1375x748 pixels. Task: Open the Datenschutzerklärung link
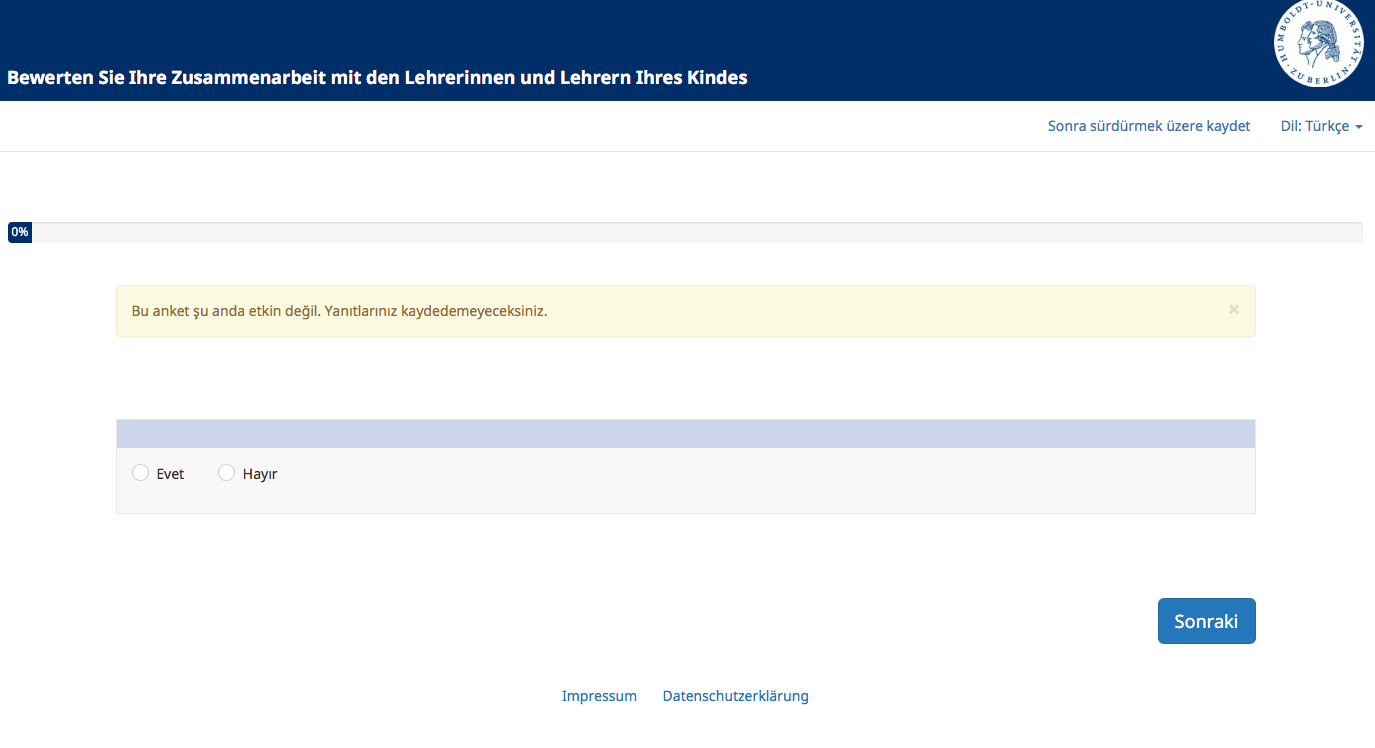(x=735, y=696)
